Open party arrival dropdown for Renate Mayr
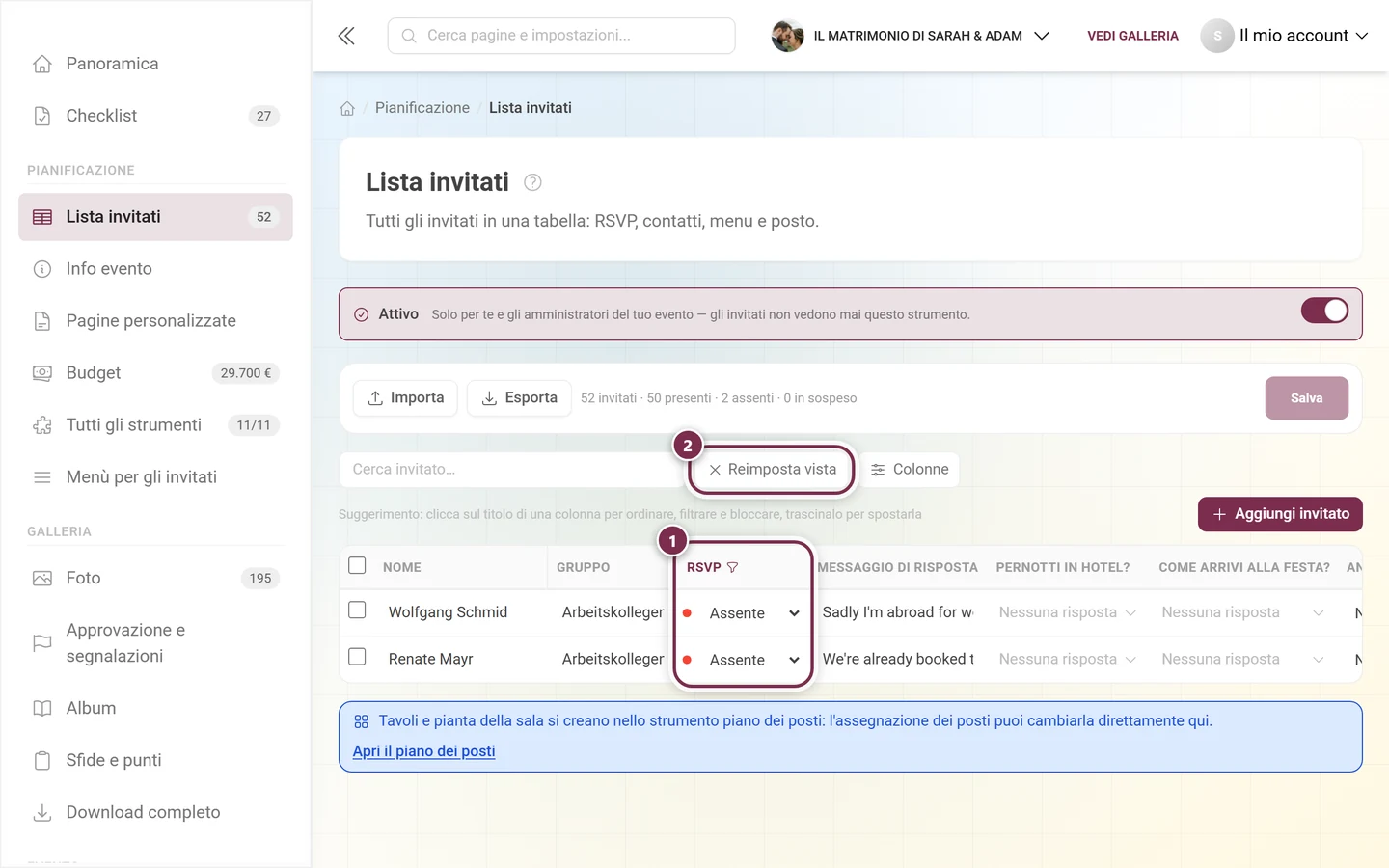1389x868 pixels. tap(1243, 659)
